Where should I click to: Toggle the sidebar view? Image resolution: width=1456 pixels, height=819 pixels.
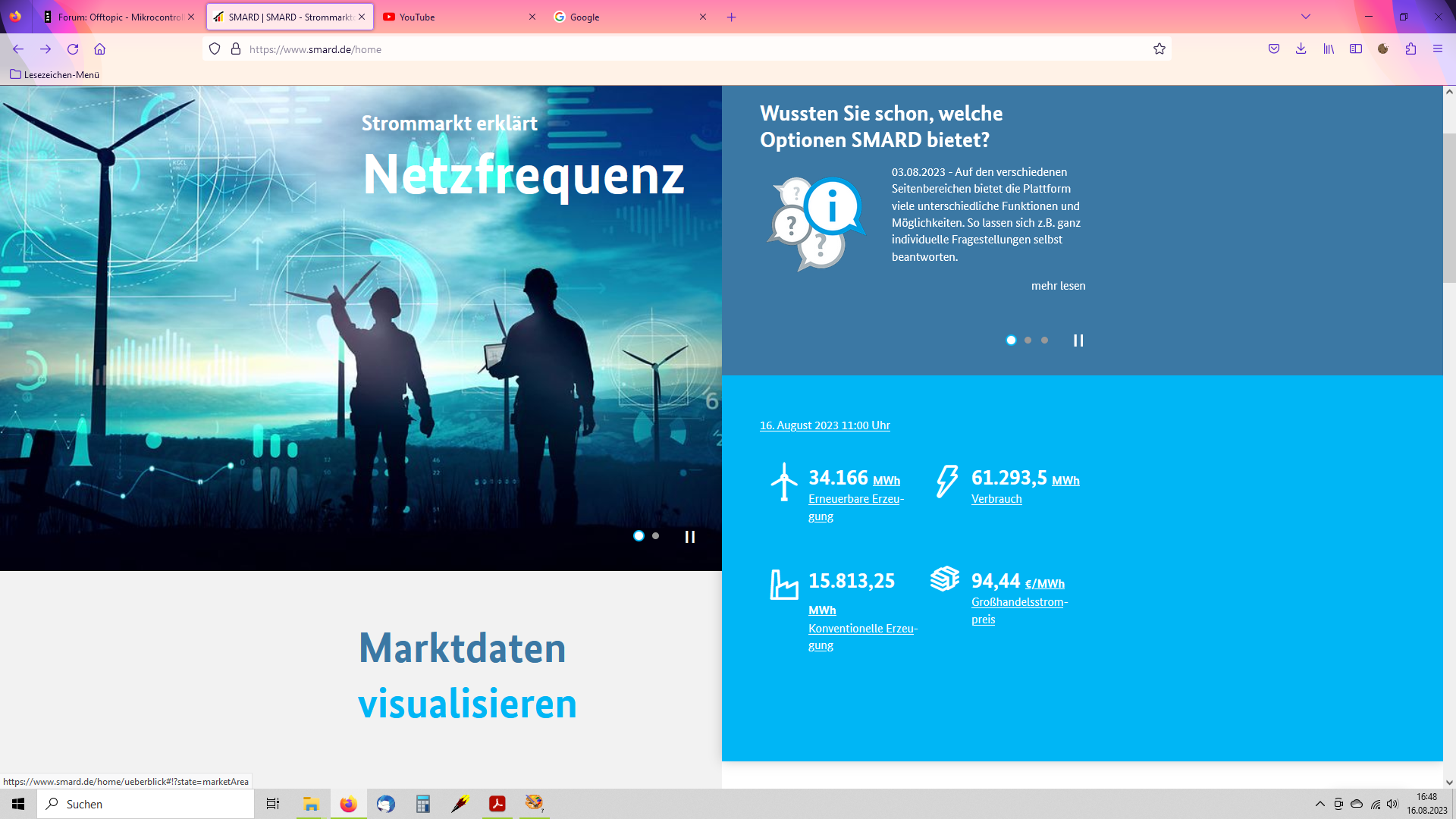point(1356,49)
